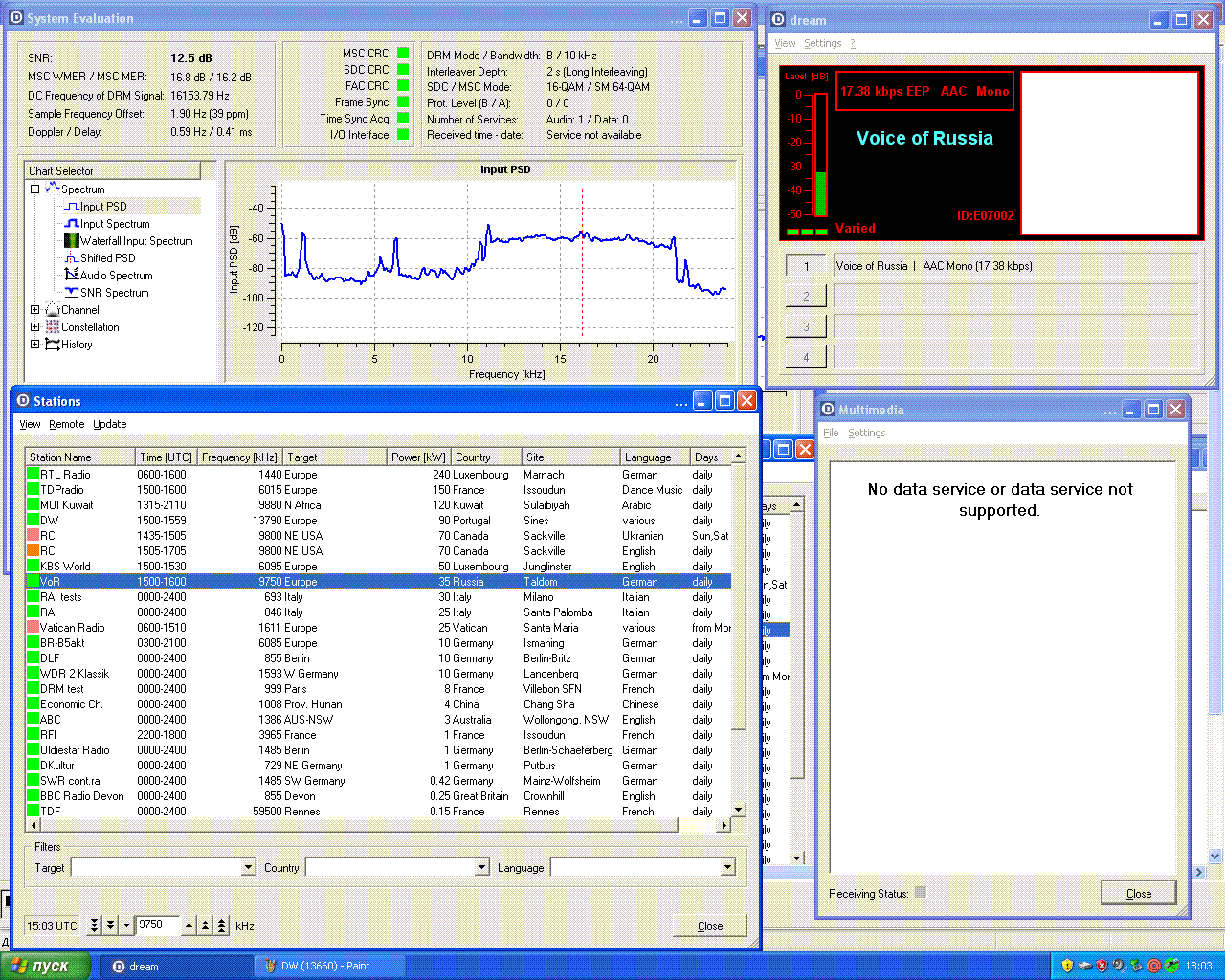Click the Channel chart group icon
This screenshot has height=980, width=1225.
point(53,310)
